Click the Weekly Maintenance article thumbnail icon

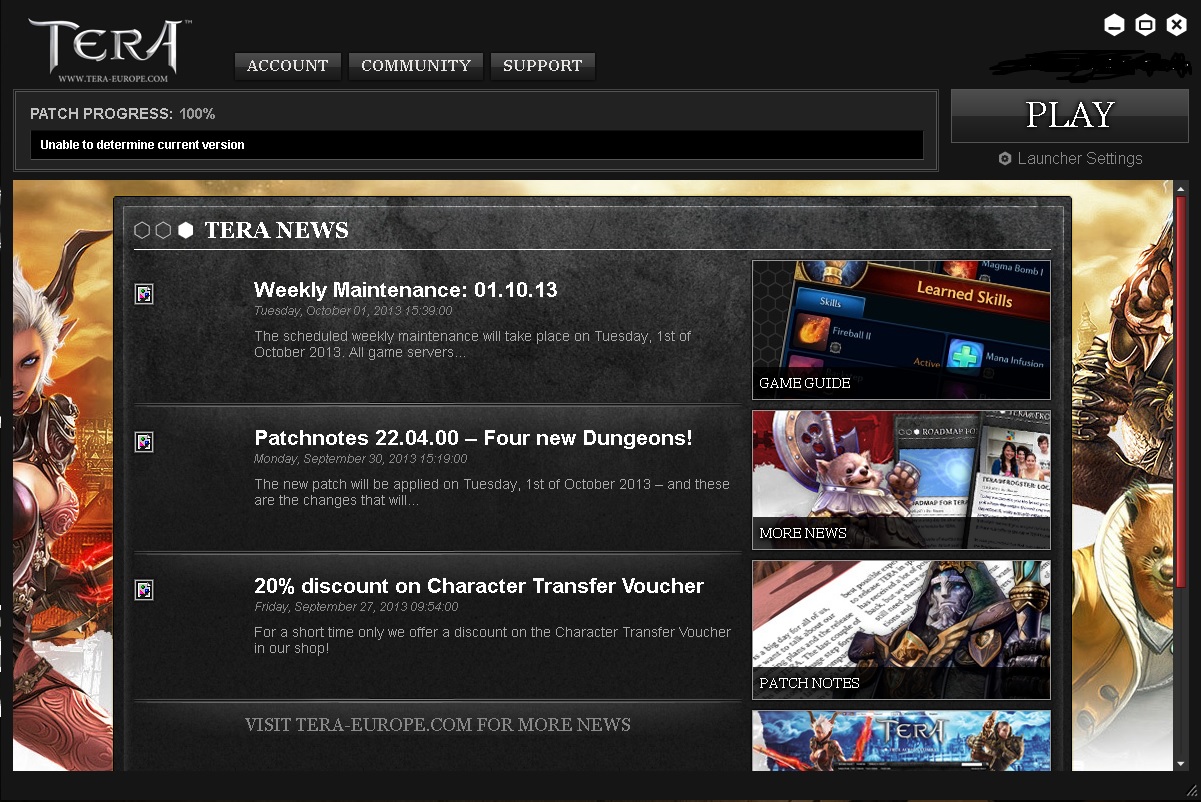[144, 293]
